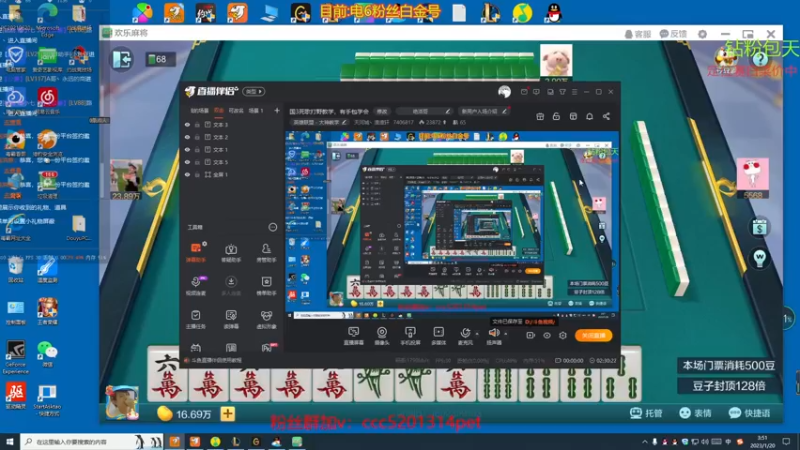Collapse the 工具箱 toolbox panel
800x450 pixels.
tap(273, 227)
